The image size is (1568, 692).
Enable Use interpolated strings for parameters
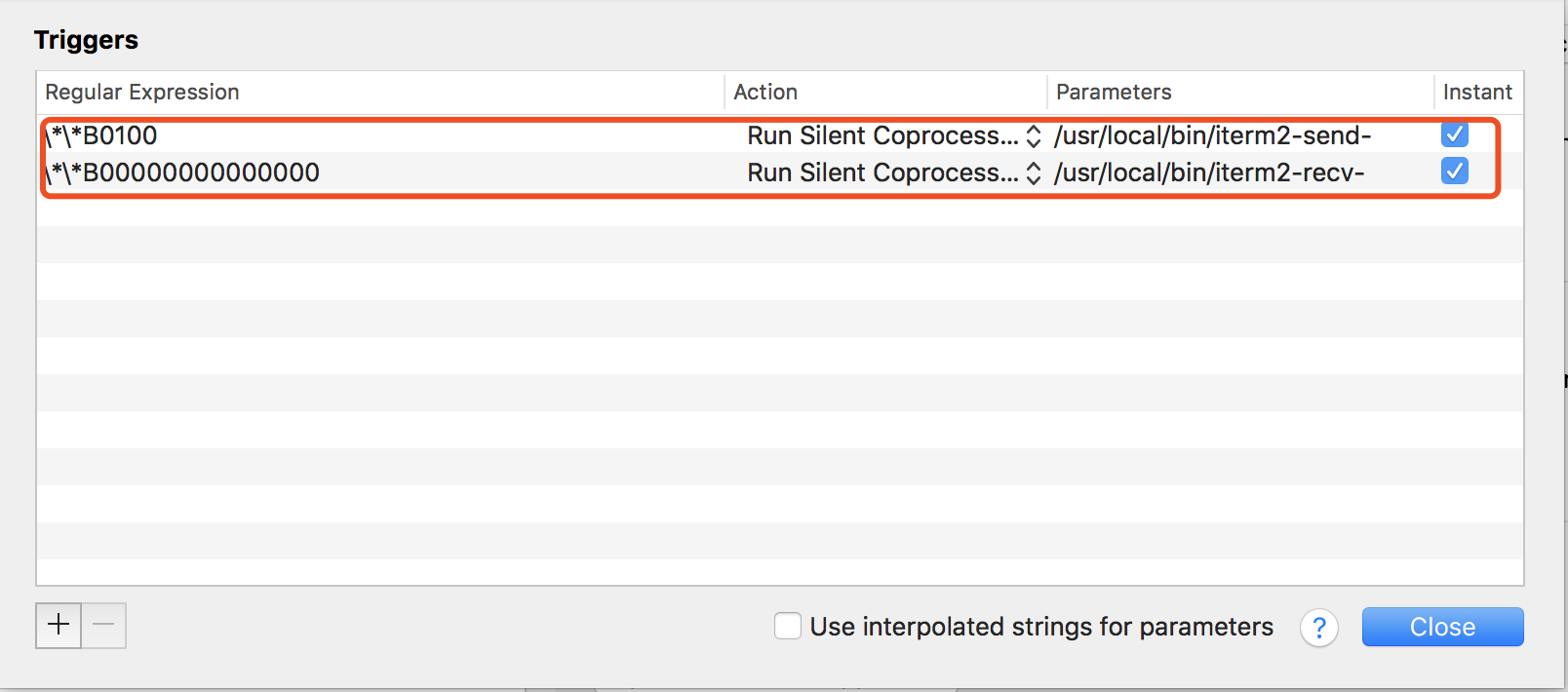click(x=788, y=626)
